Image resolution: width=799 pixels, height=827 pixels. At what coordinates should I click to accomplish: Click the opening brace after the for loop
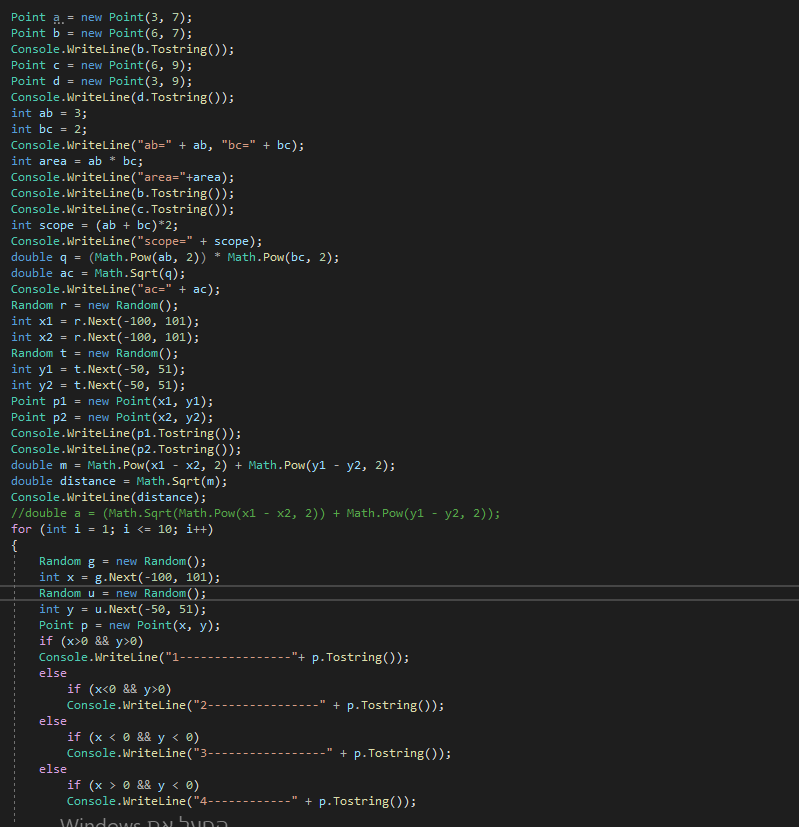pyautogui.click(x=14, y=546)
